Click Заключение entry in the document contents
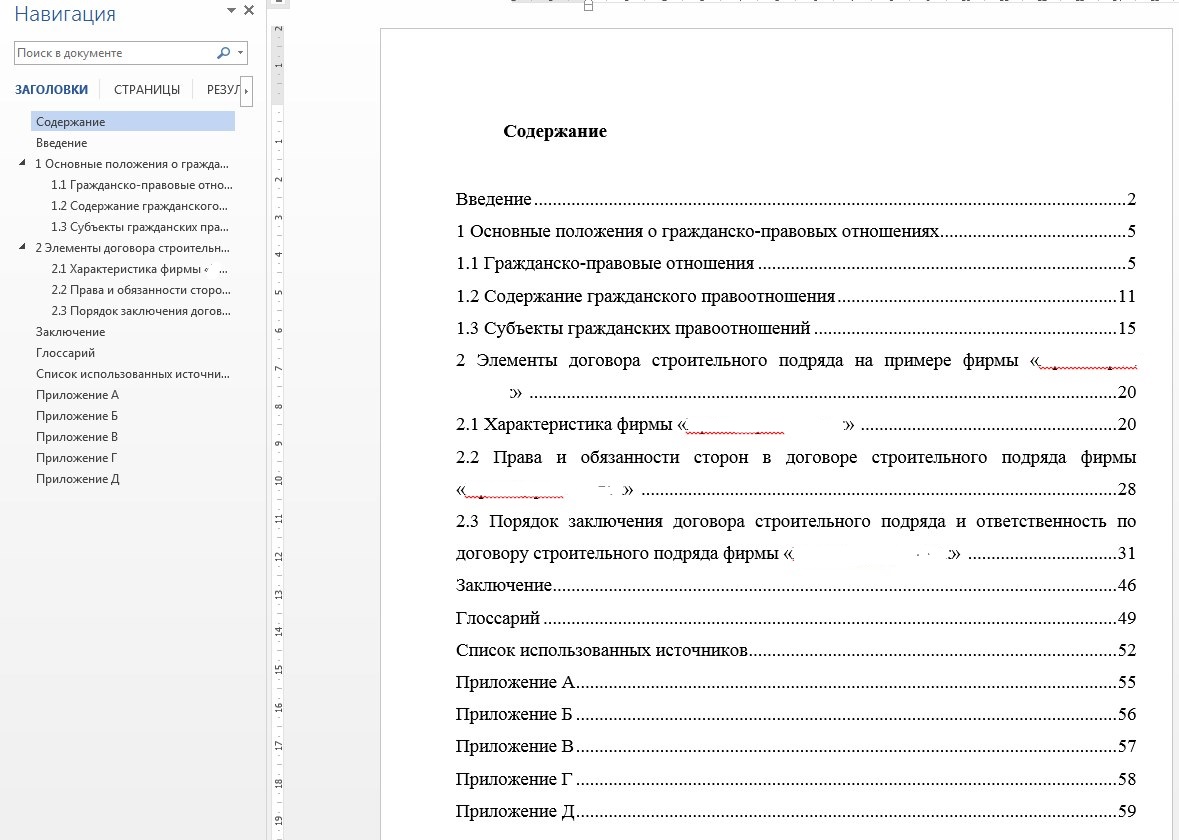The image size is (1179, 840). click(x=796, y=586)
